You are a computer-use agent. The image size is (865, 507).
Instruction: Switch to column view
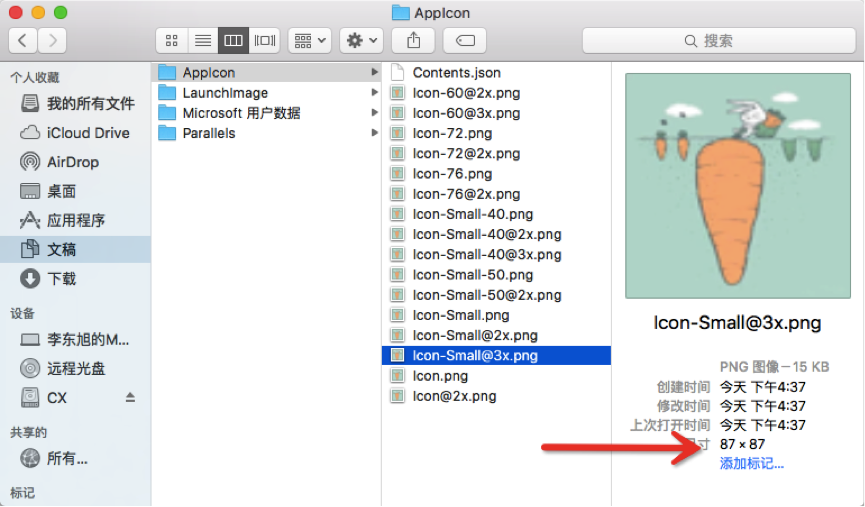(x=233, y=40)
